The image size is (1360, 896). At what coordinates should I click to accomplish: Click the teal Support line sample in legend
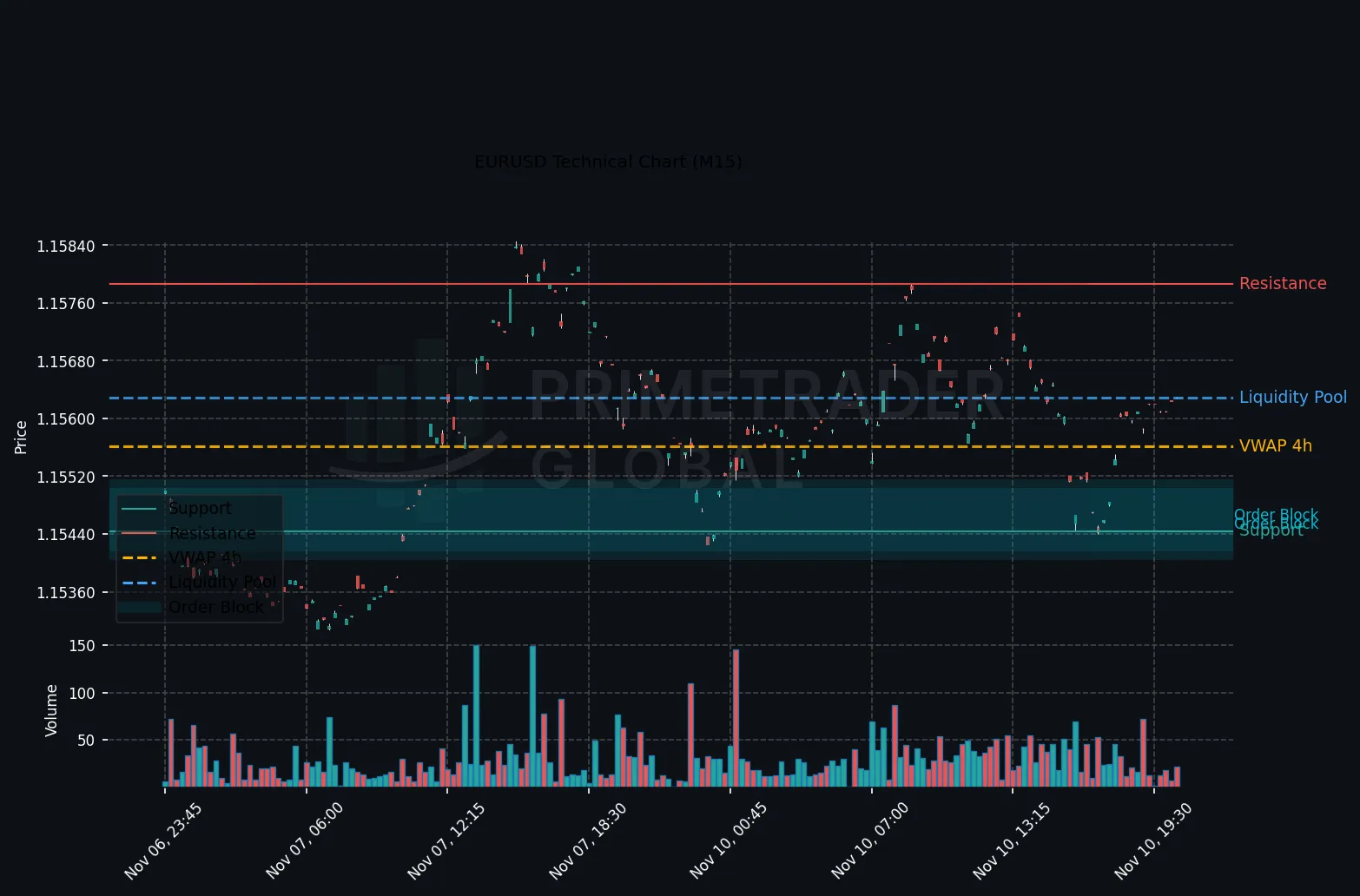click(x=139, y=509)
